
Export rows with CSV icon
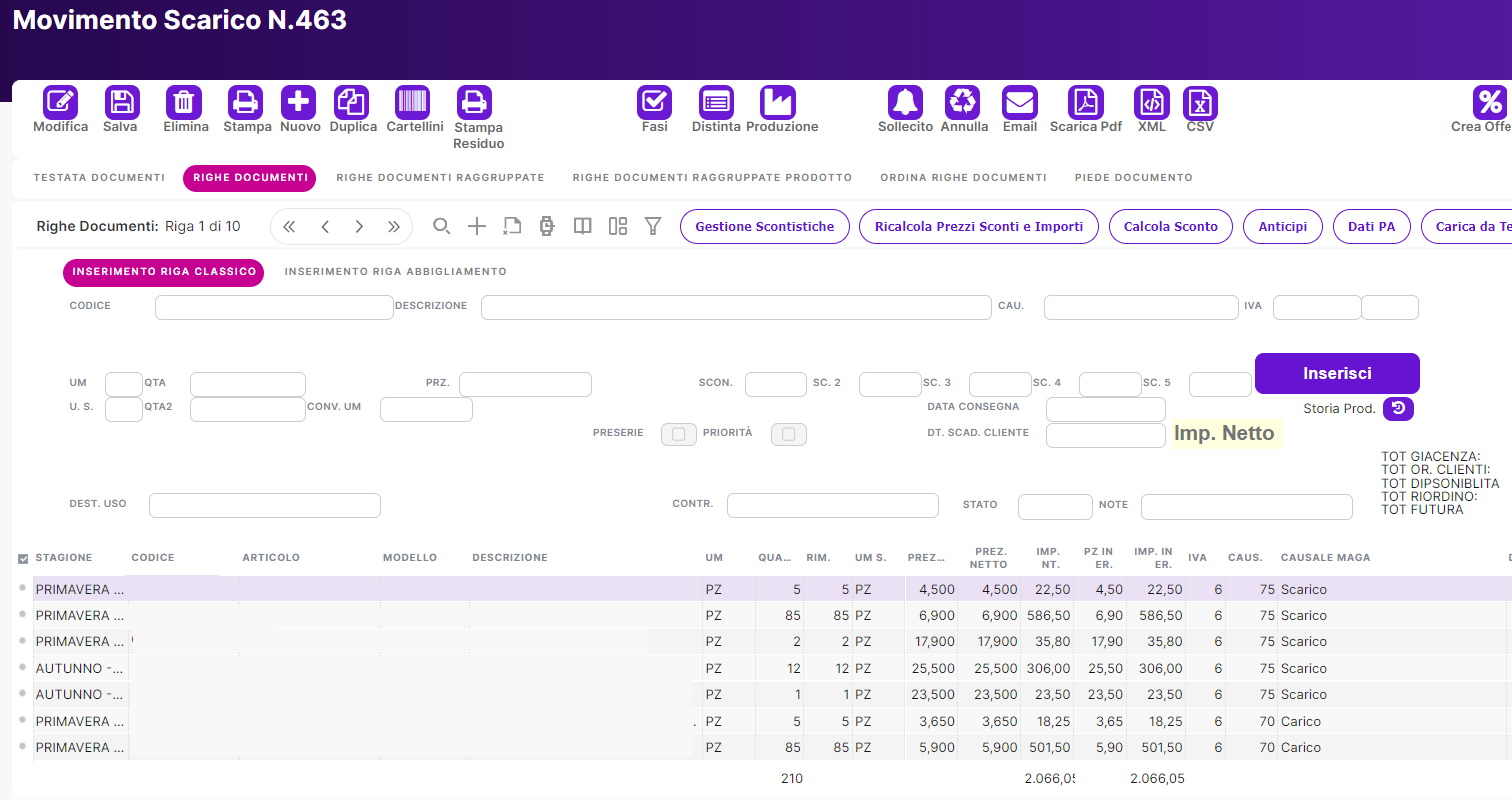pyautogui.click(x=1200, y=102)
